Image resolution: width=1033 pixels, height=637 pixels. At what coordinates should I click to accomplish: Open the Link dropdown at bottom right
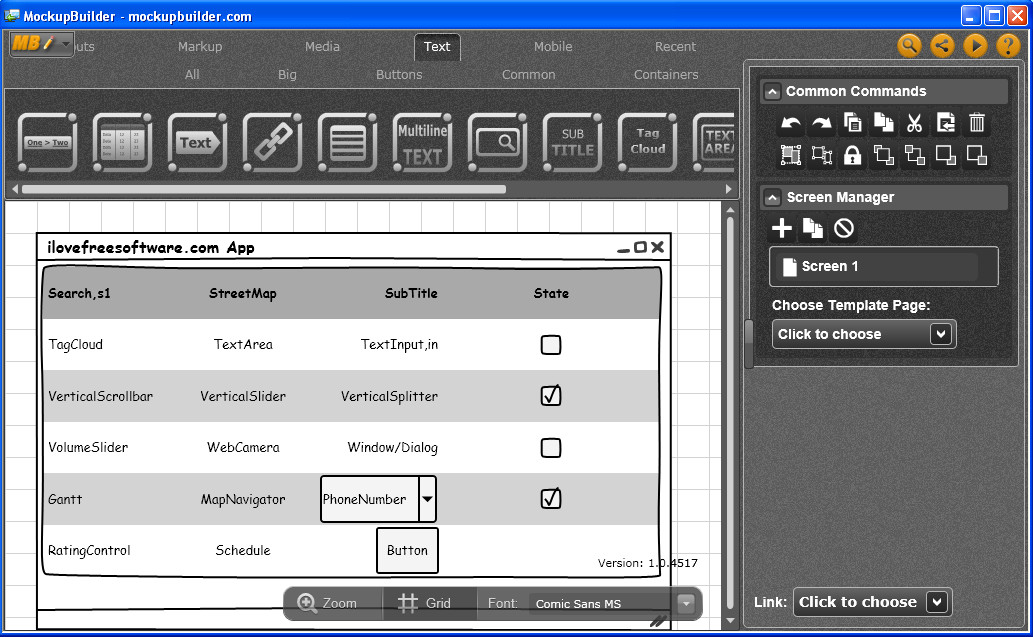click(871, 602)
